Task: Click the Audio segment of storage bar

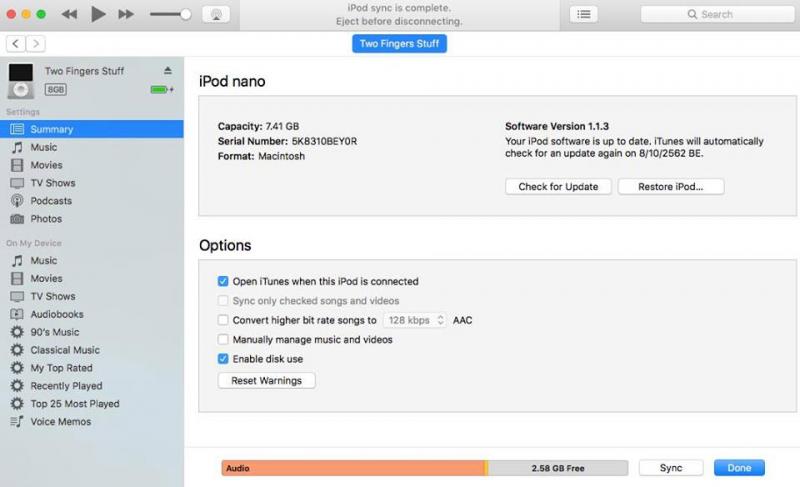Action: [353, 468]
